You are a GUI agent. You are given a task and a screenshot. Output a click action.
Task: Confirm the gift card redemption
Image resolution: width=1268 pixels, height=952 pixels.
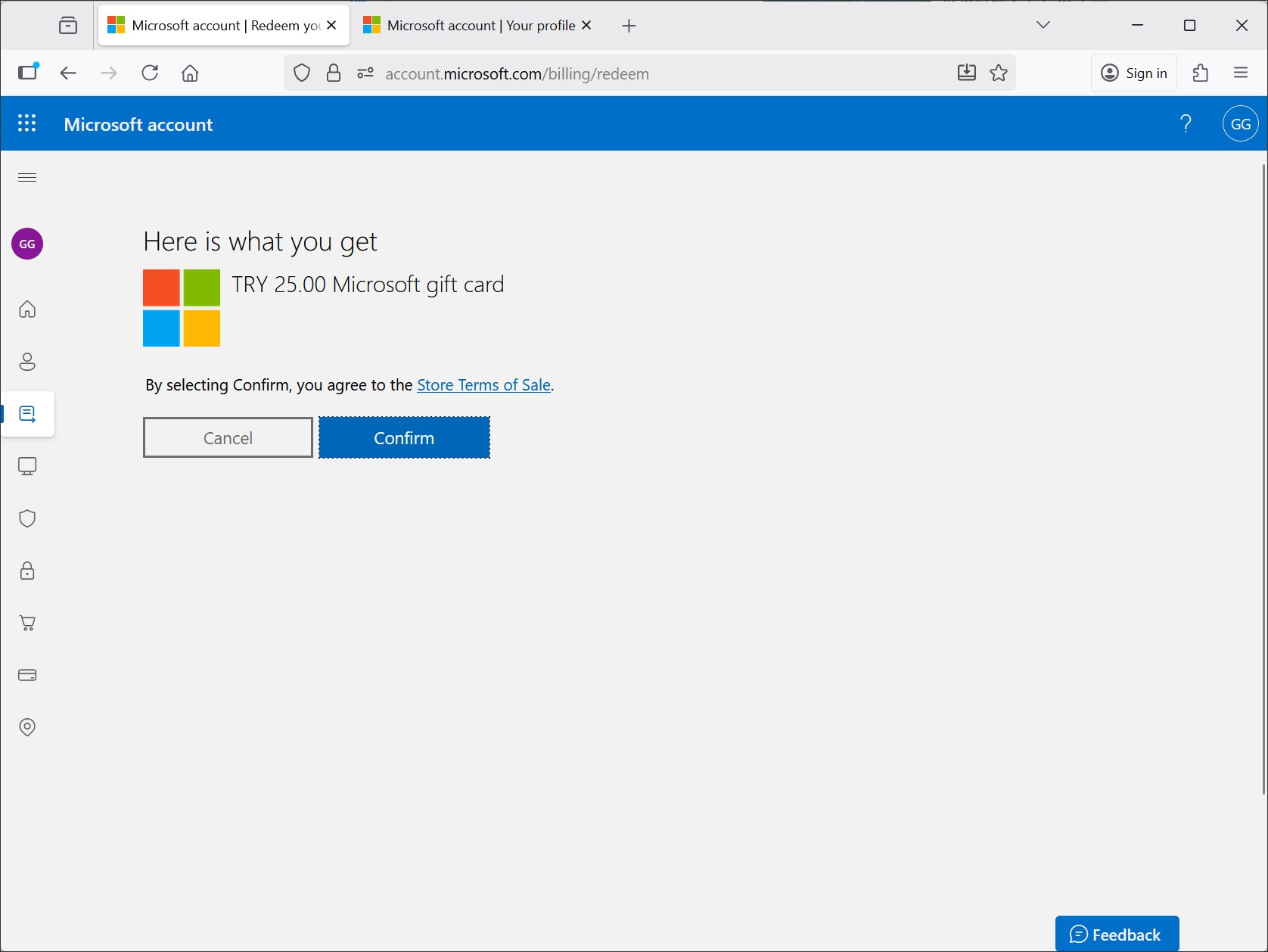[404, 437]
